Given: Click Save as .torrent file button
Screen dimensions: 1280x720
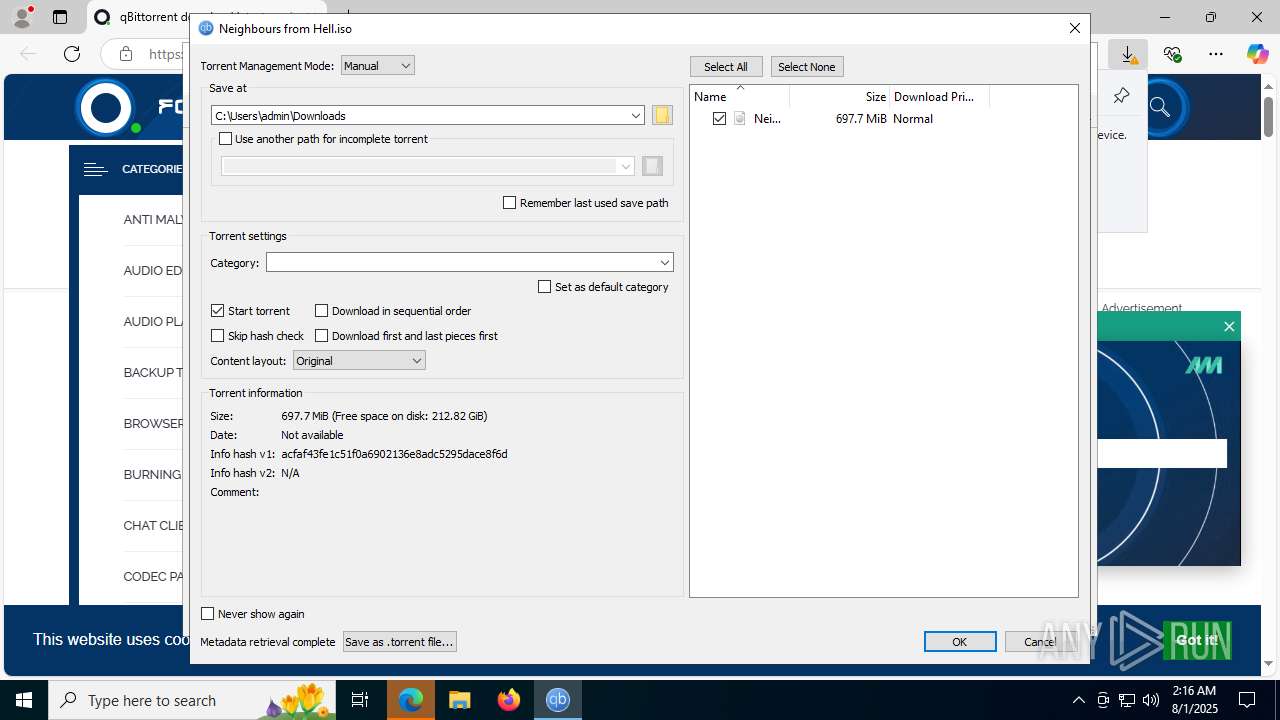Looking at the screenshot, I should pyautogui.click(x=399, y=642).
